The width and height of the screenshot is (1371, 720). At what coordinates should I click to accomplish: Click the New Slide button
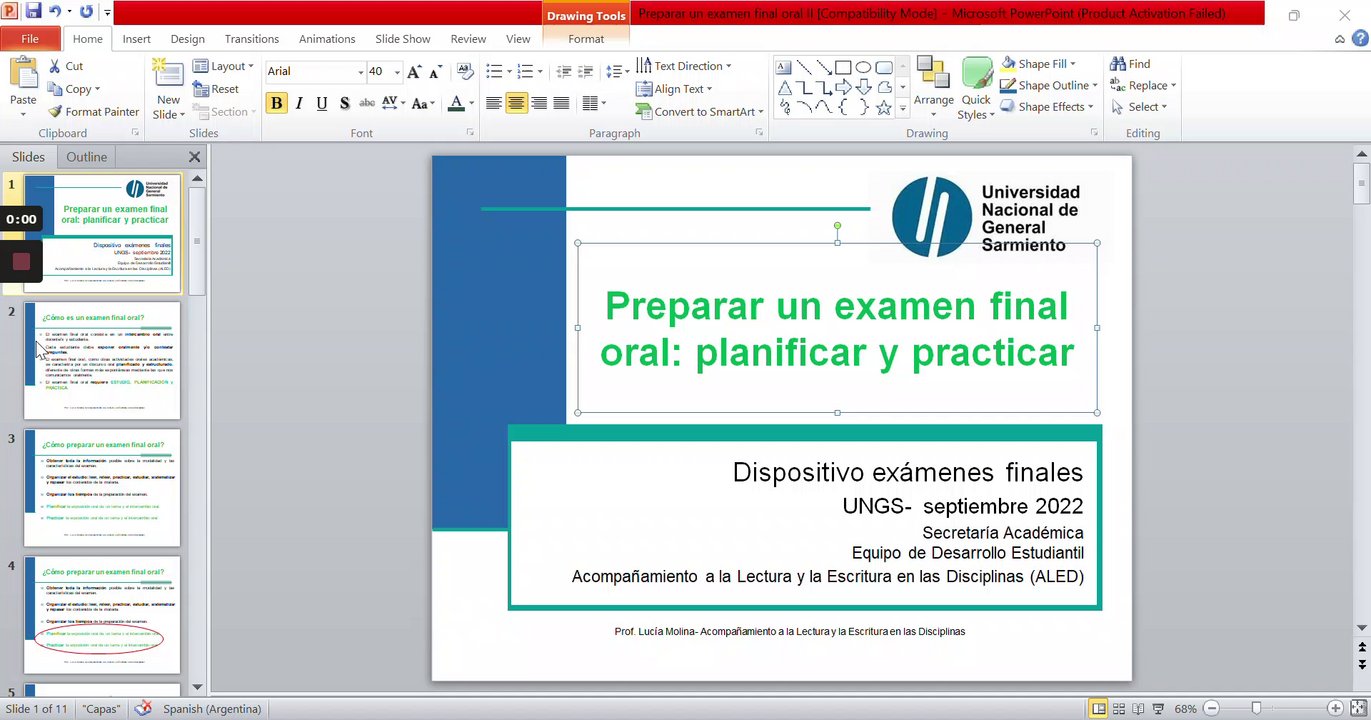click(x=168, y=89)
